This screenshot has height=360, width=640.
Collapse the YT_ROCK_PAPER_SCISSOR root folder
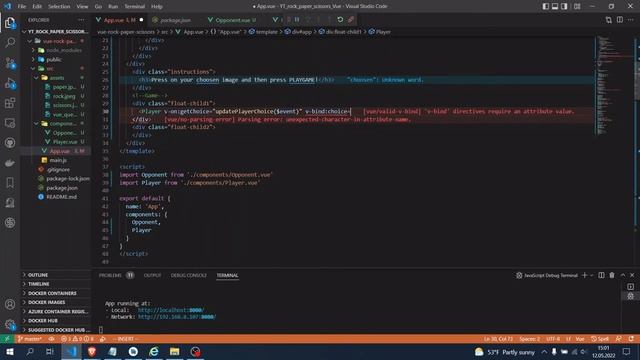[55, 31]
